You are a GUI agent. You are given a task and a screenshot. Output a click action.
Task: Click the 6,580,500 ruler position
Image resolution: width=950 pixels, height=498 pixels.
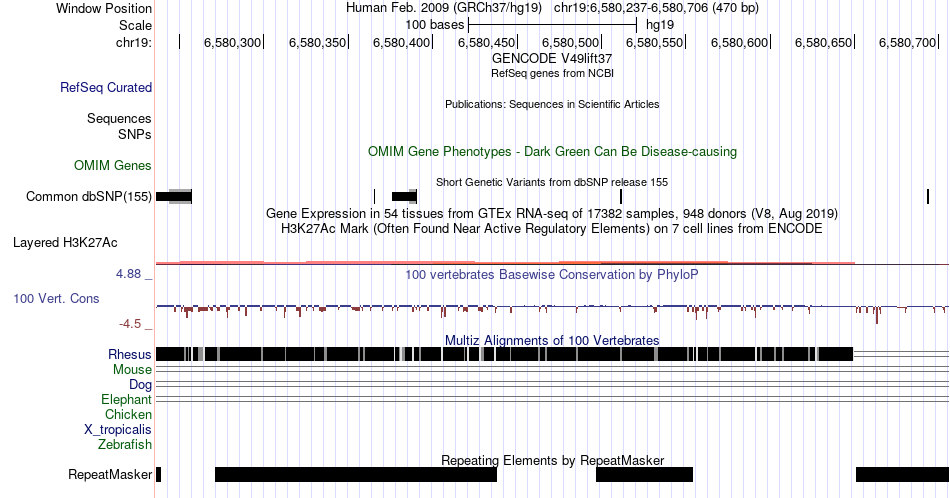click(x=570, y=42)
